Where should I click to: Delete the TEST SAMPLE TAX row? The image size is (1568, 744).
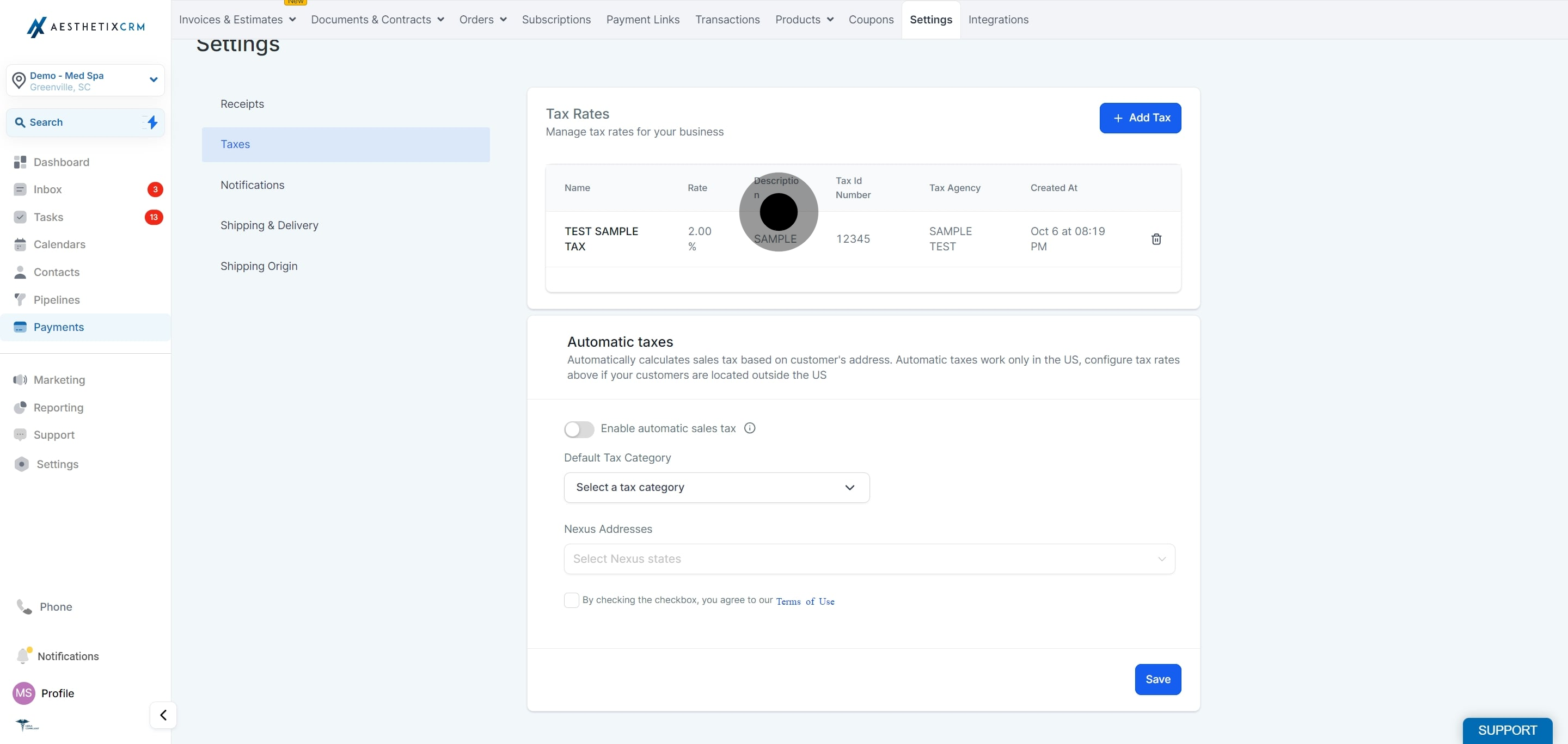point(1156,239)
